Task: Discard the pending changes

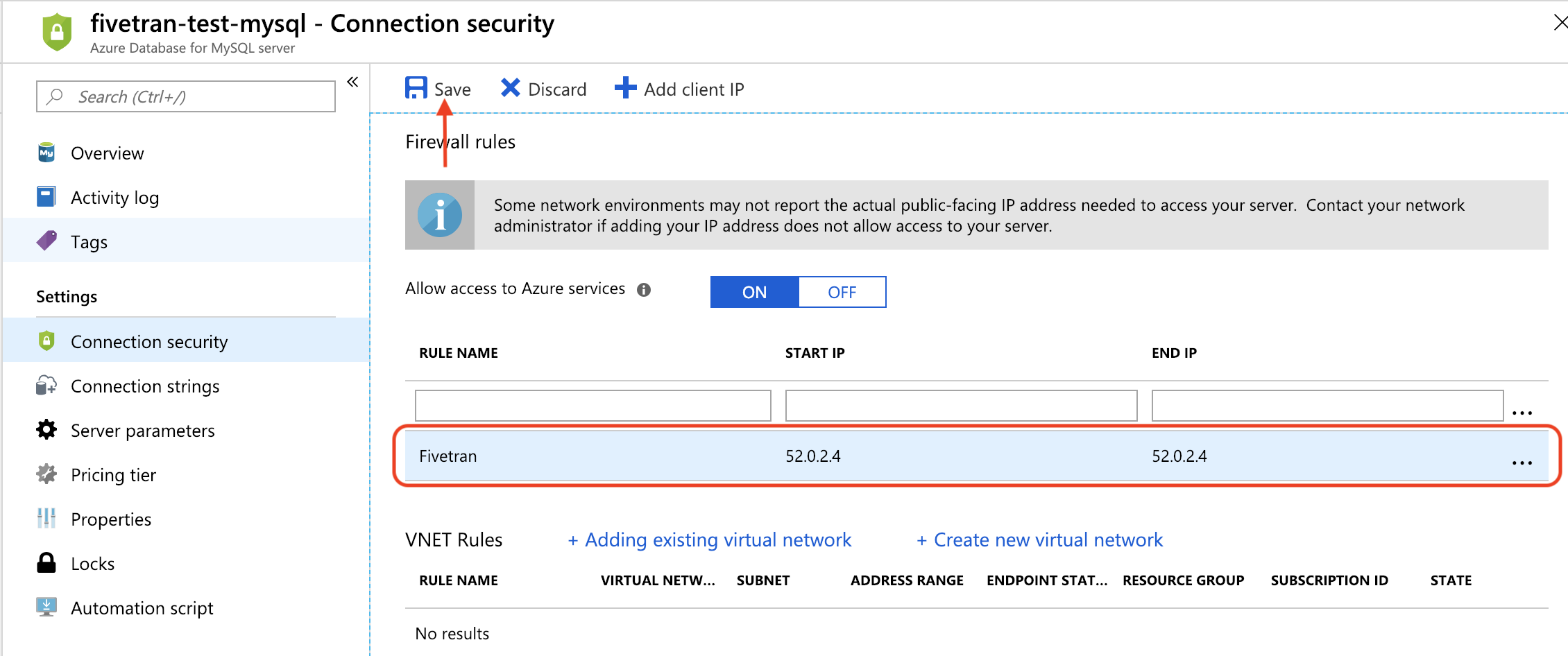Action: (x=544, y=89)
